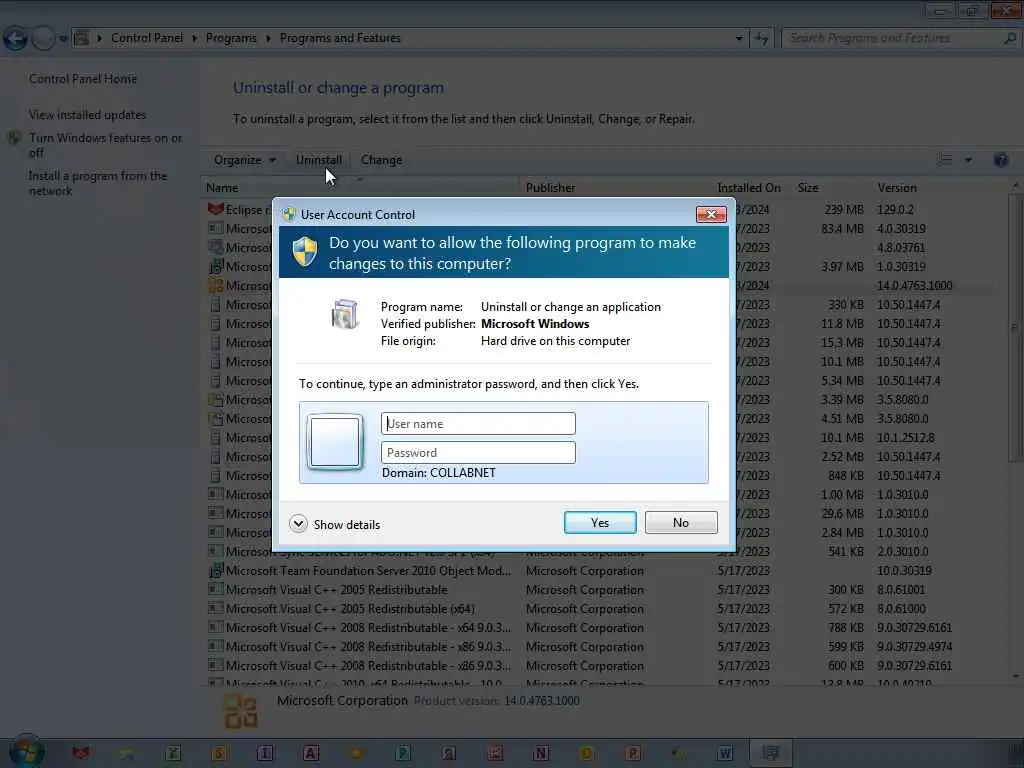Click the Programs and Features breadcrumb
This screenshot has height=768, width=1024.
coord(340,38)
